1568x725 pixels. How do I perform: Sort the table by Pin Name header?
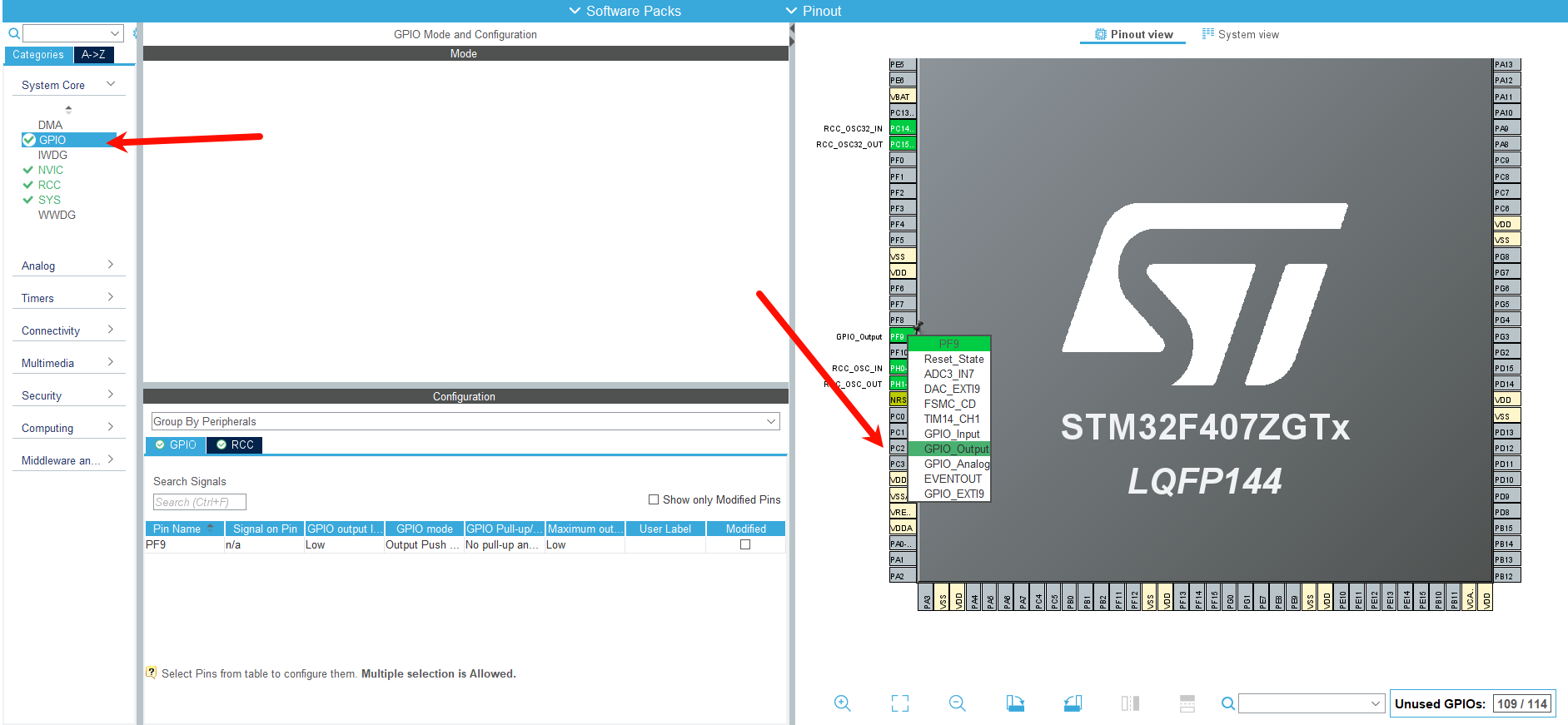pyautogui.click(x=184, y=529)
